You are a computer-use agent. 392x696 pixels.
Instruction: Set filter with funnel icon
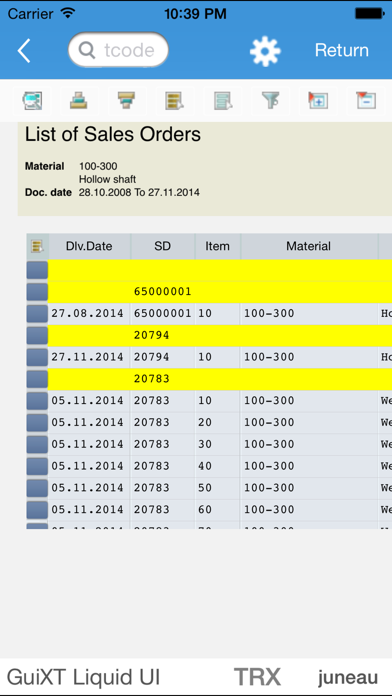(270, 100)
